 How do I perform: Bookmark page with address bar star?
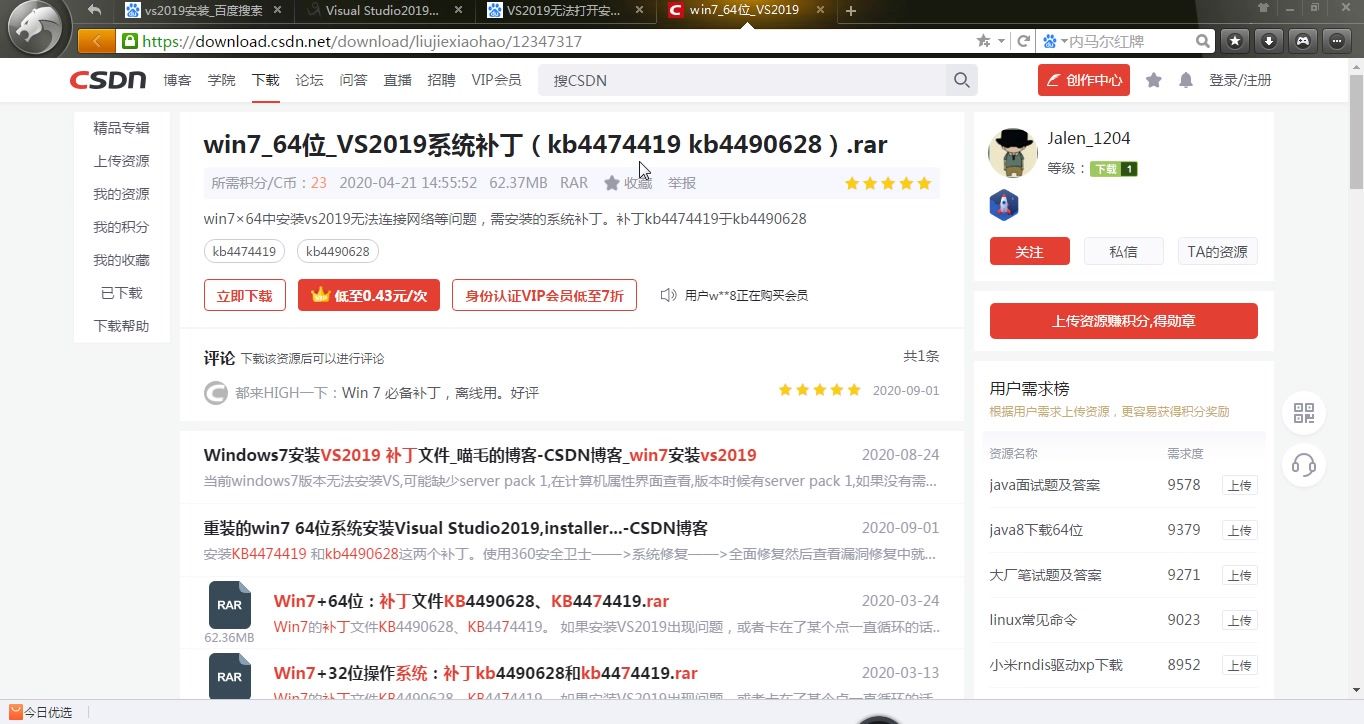coord(983,41)
